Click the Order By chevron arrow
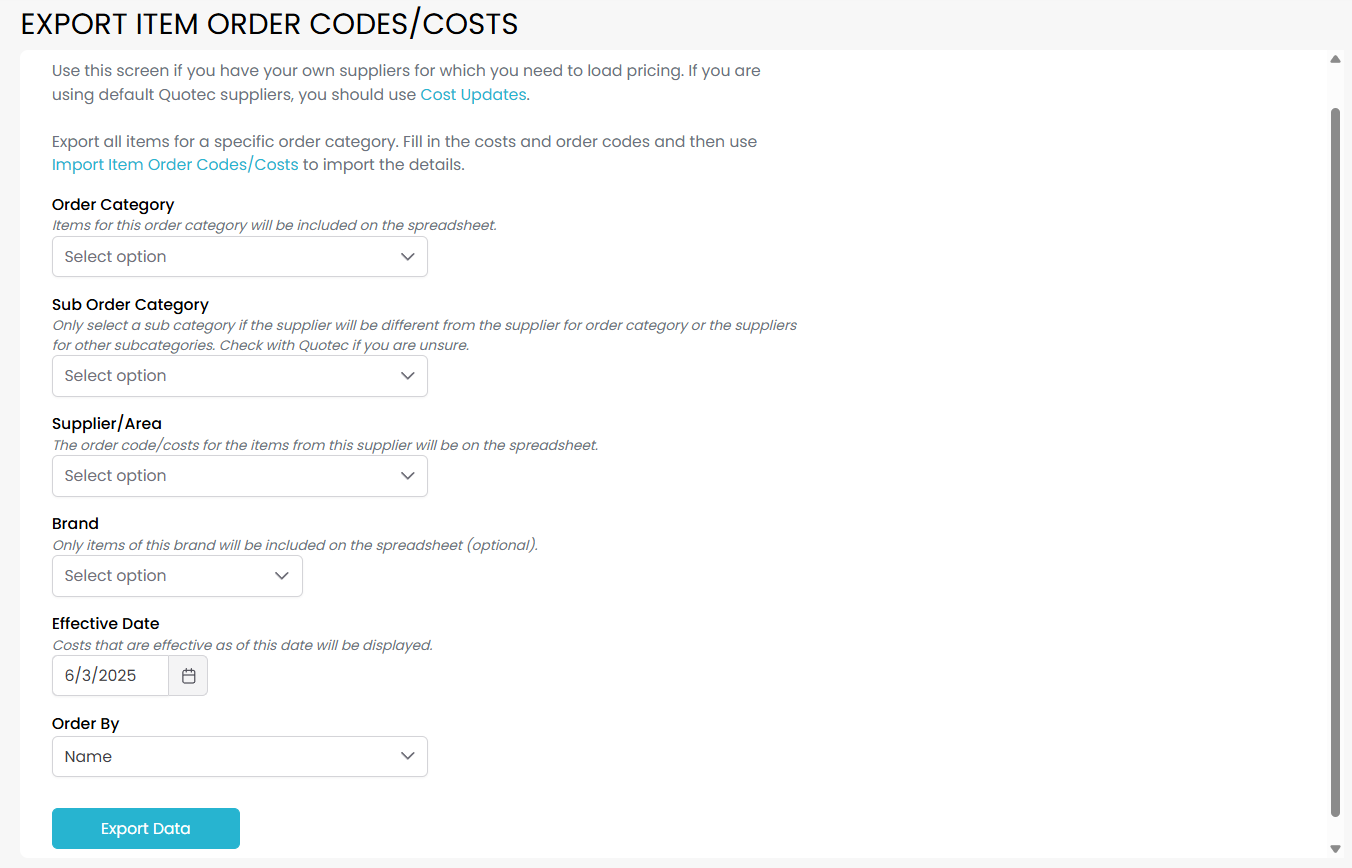1352x868 pixels. point(407,757)
